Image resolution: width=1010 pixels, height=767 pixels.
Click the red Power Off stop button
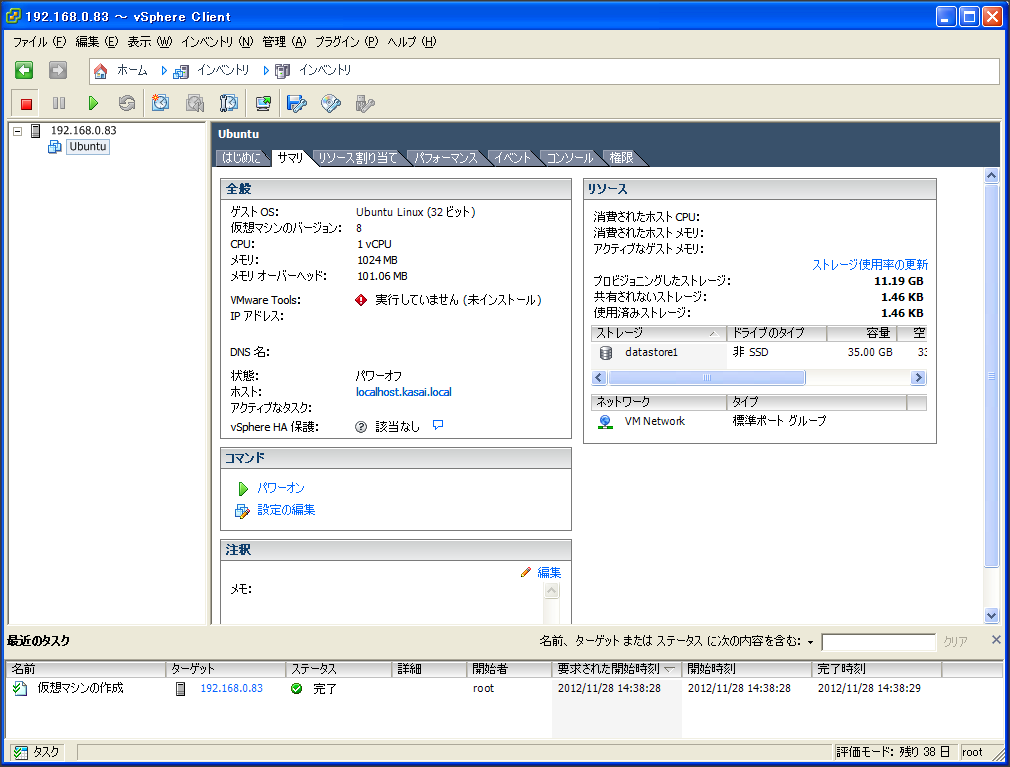point(26,104)
